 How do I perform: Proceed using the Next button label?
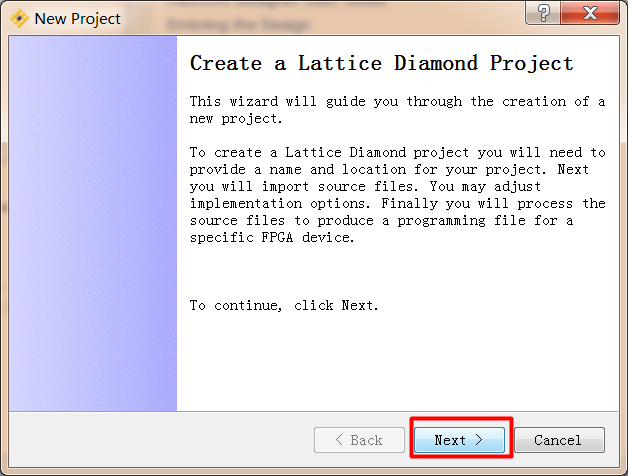point(450,440)
